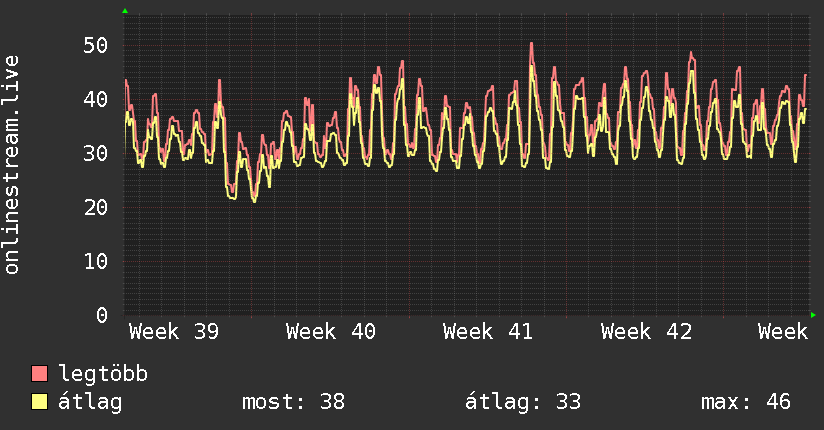Image resolution: width=824 pixels, height=430 pixels.
Task: Click the y-axis value 10
Action: coord(96,261)
